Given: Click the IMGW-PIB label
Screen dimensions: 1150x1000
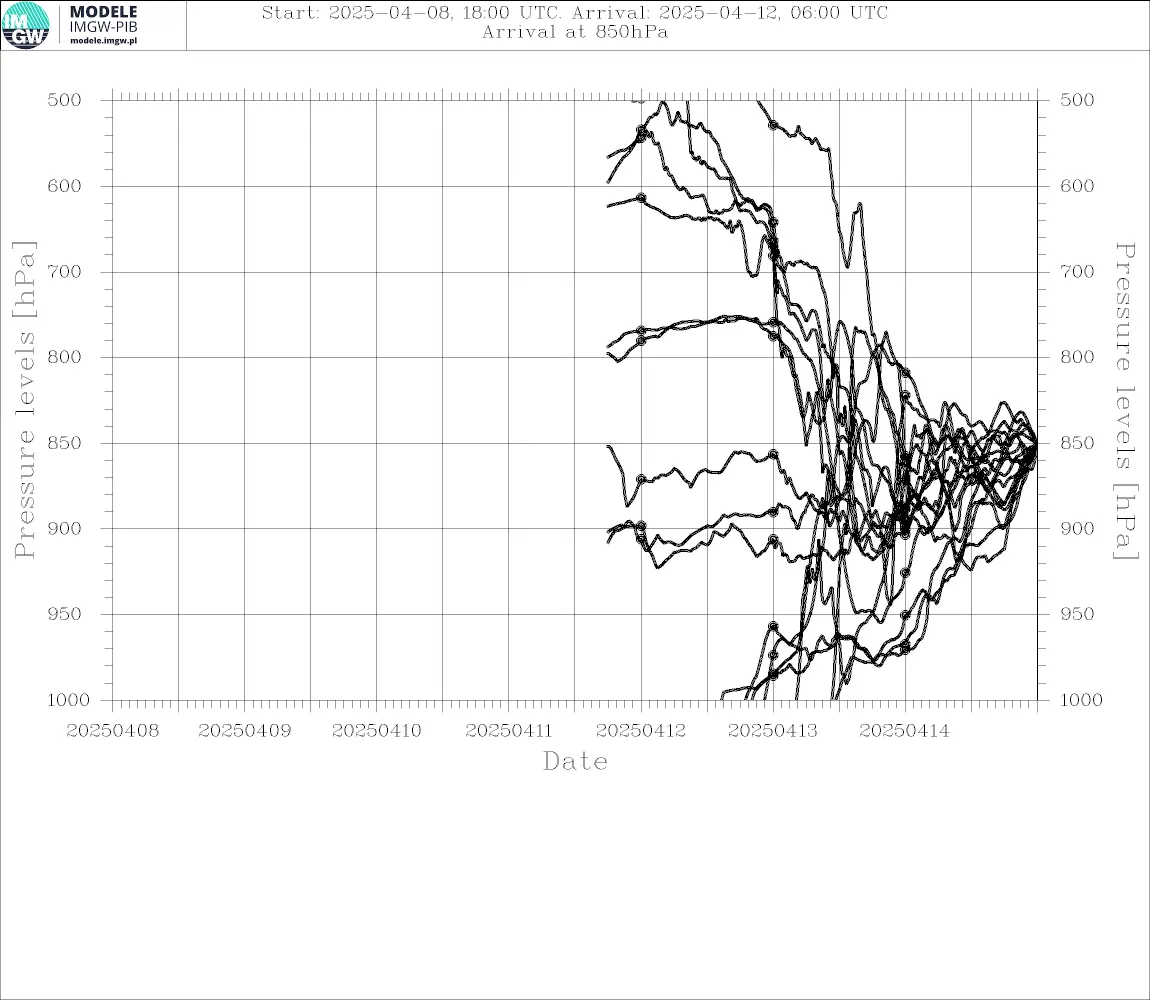Looking at the screenshot, I should (103, 27).
